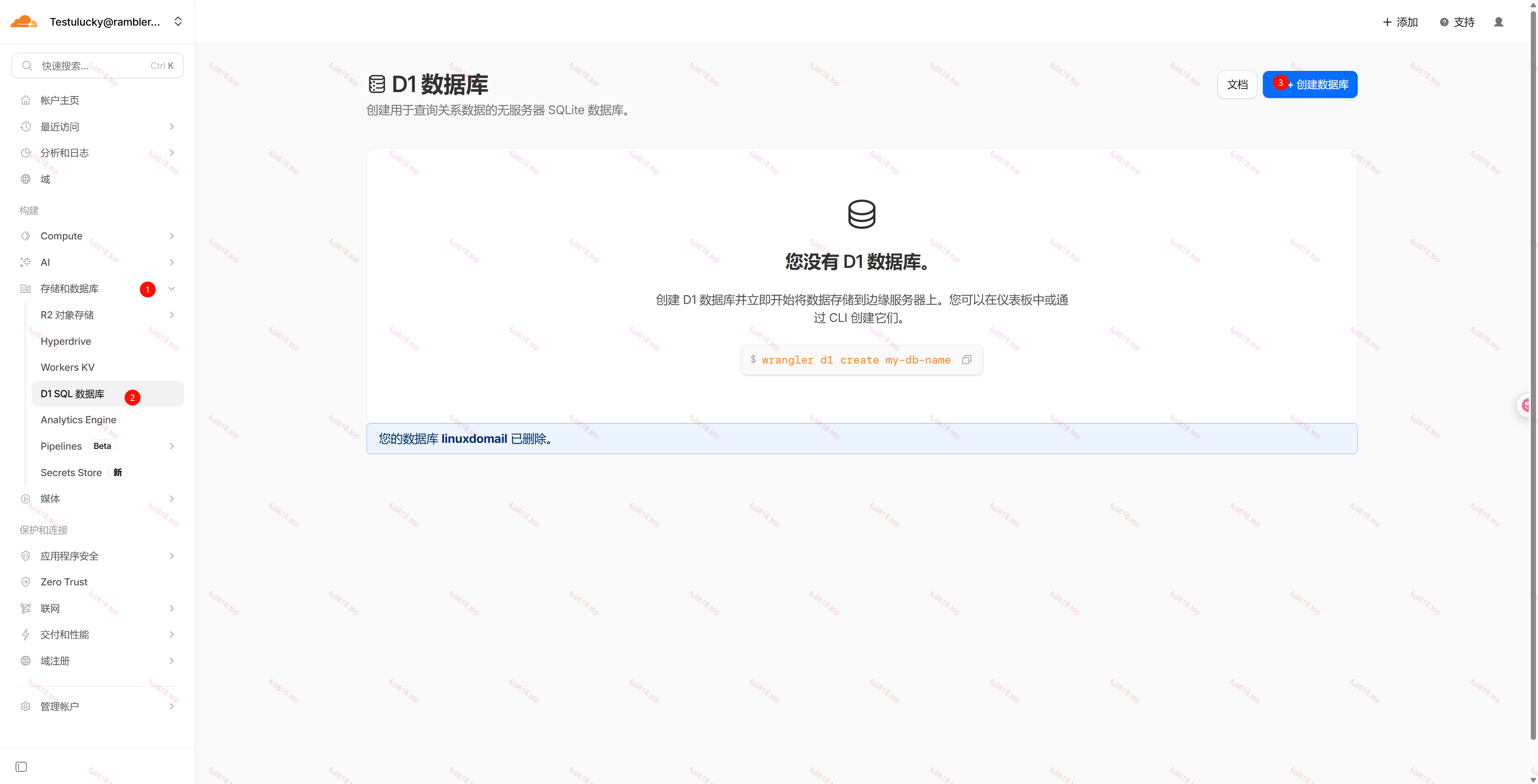Viewport: 1538px width, 784px height.
Task: Open the Hyperdrive menu item
Action: pos(107,341)
